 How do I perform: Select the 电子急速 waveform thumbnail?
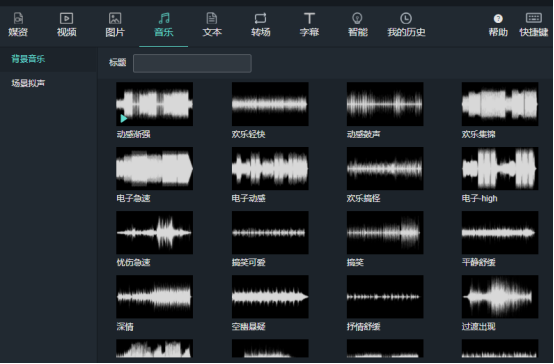click(x=154, y=169)
